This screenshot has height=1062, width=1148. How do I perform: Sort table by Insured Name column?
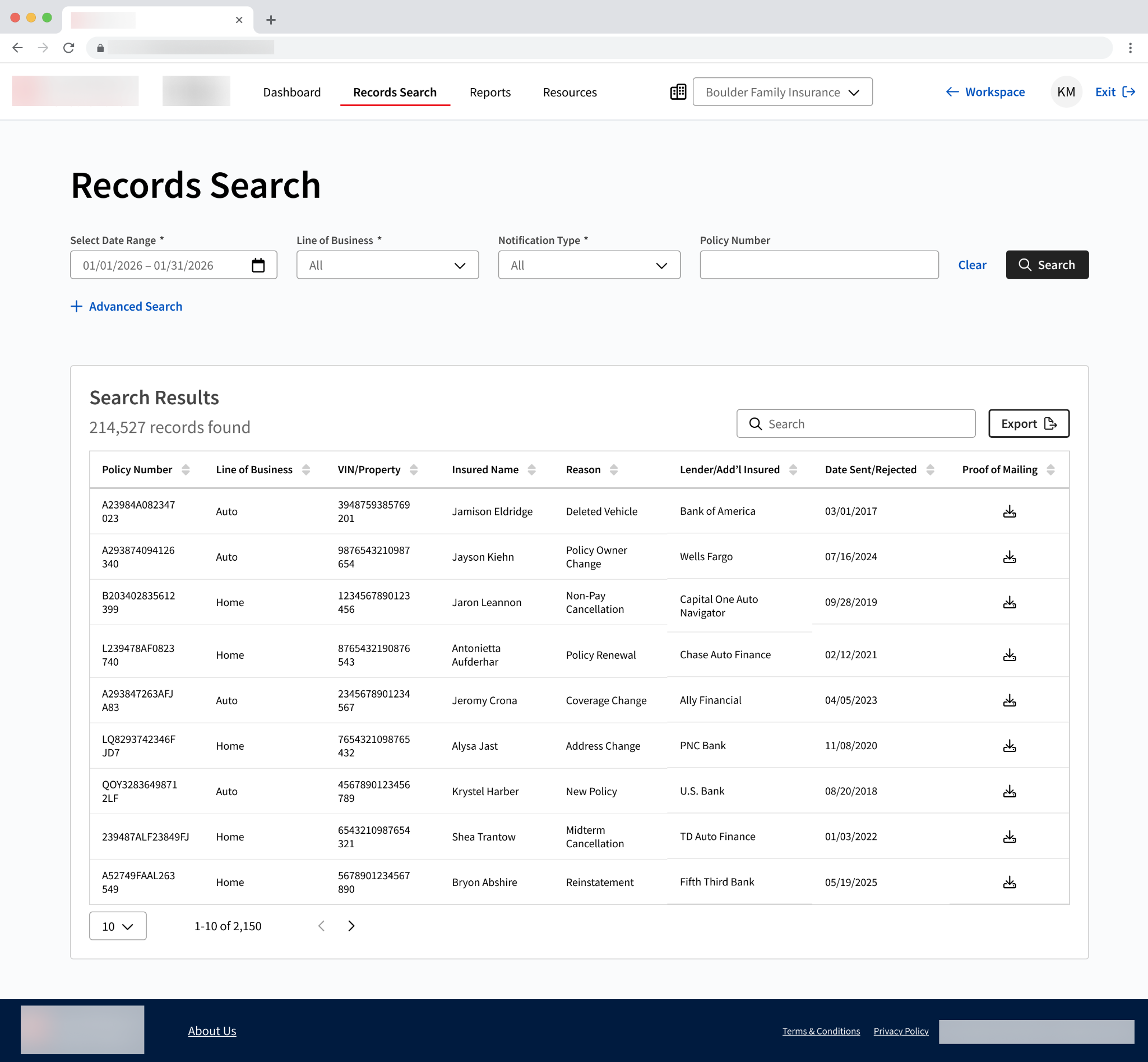[531, 469]
